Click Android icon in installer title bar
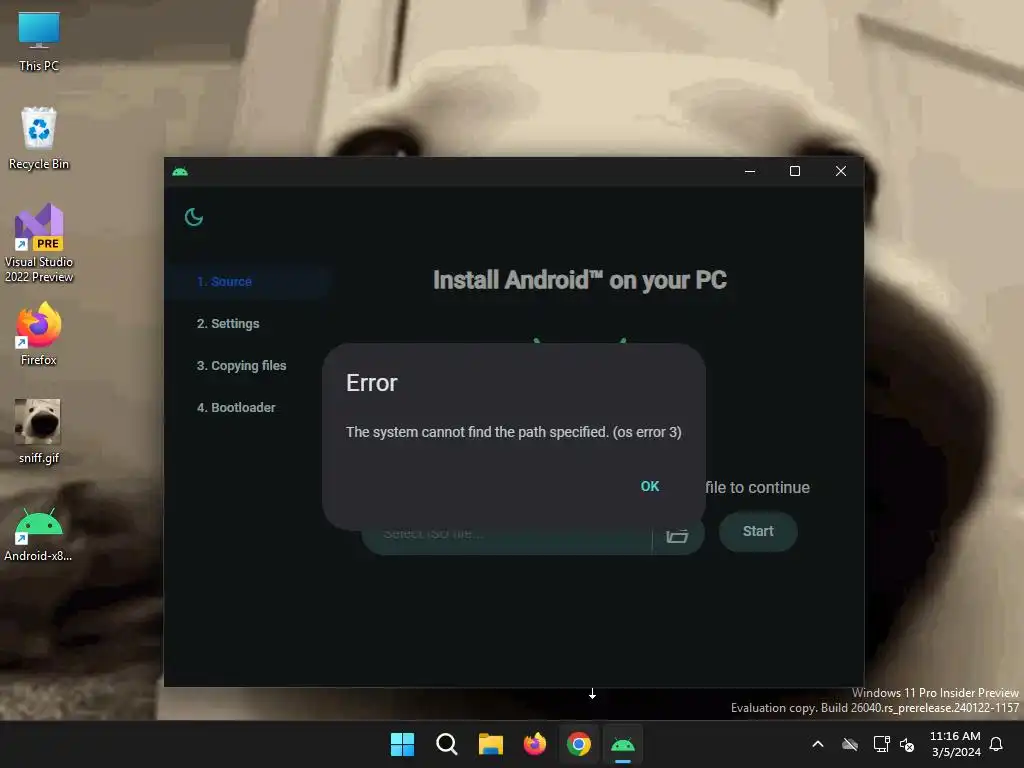Viewport: 1024px width, 768px height. [180, 171]
